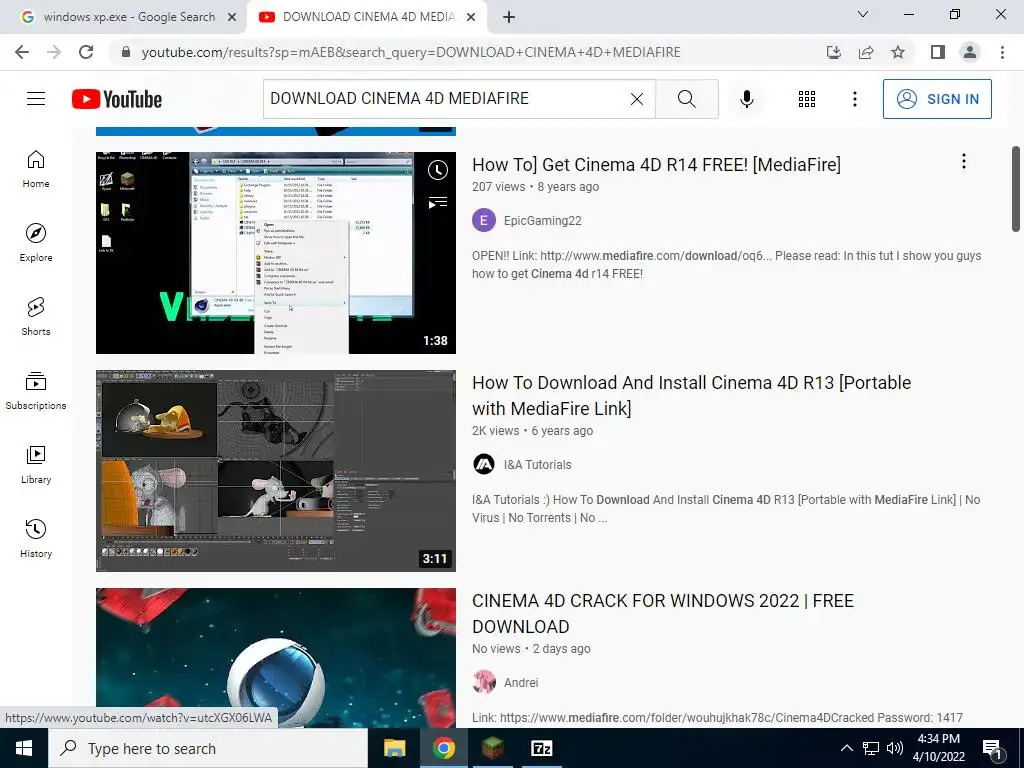The width and height of the screenshot is (1024, 768).
Task: Click the page vertical scrollbar
Action: pos(1016,189)
